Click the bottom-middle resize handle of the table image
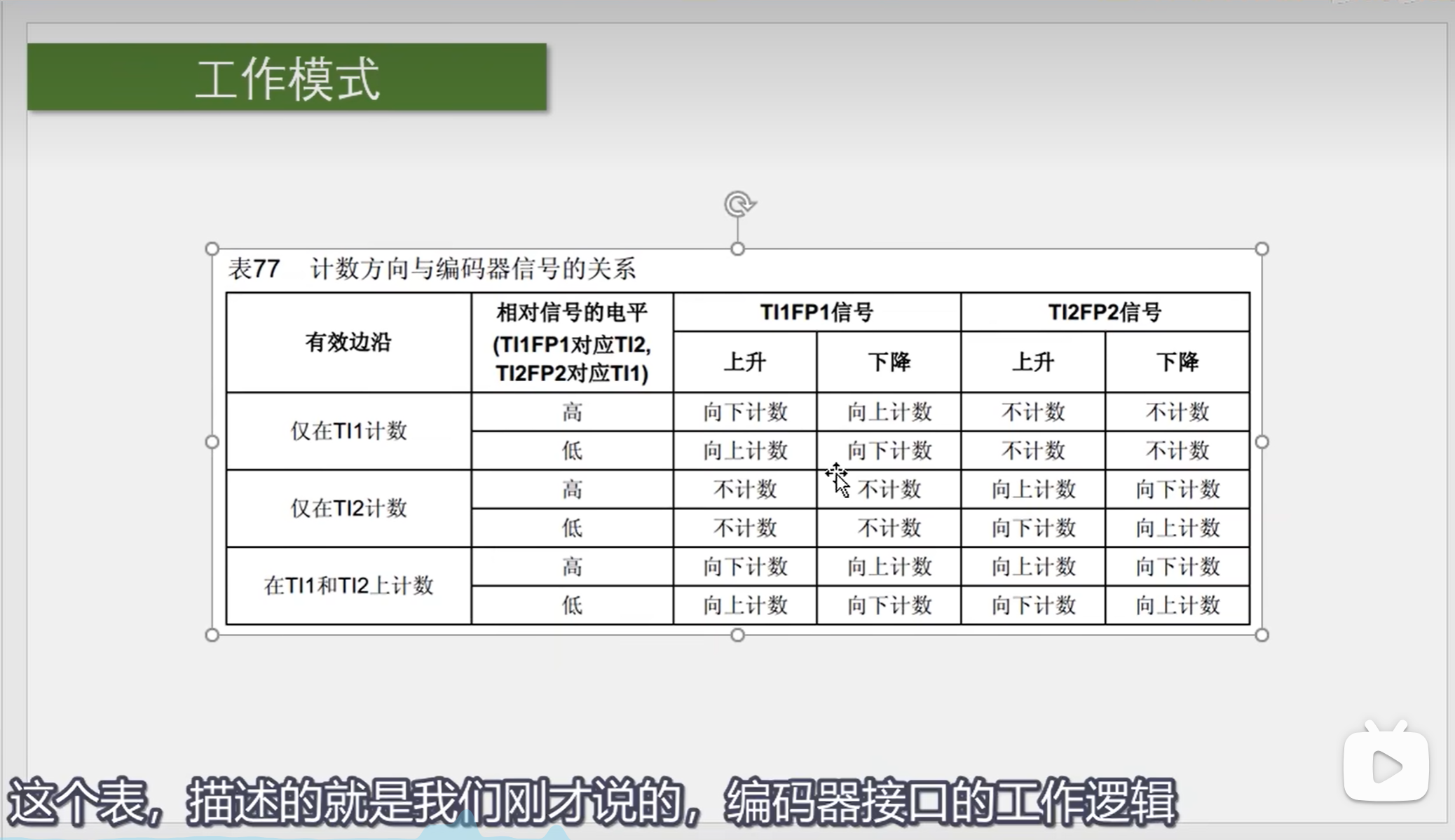Viewport: 1455px width, 840px height. [737, 635]
